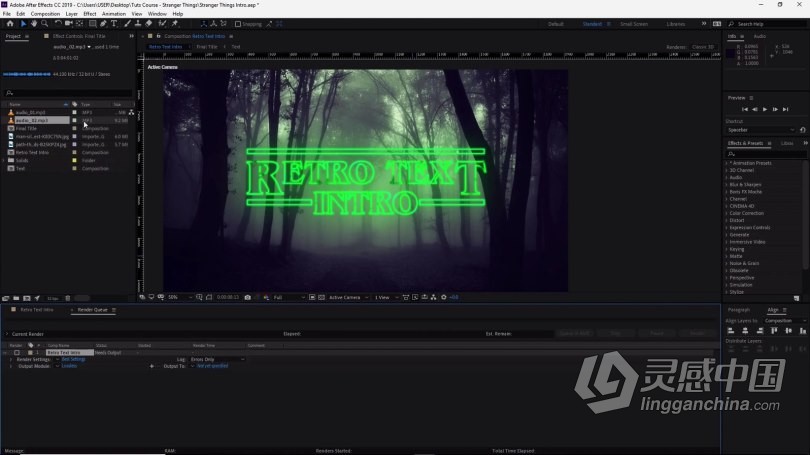Open the Spacebar shortcut dropdown

coord(763,130)
